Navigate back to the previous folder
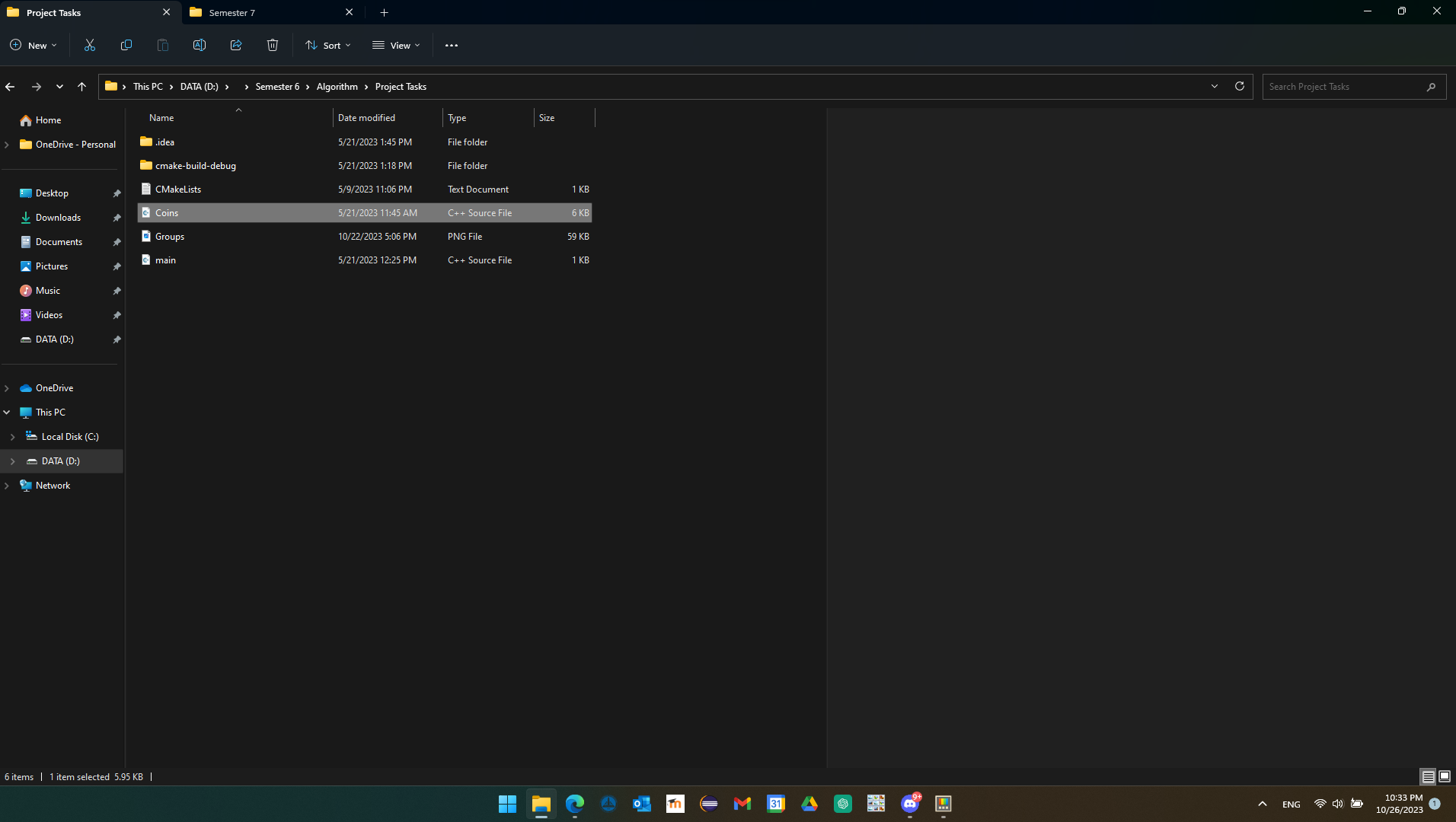1456x822 pixels. [x=10, y=86]
